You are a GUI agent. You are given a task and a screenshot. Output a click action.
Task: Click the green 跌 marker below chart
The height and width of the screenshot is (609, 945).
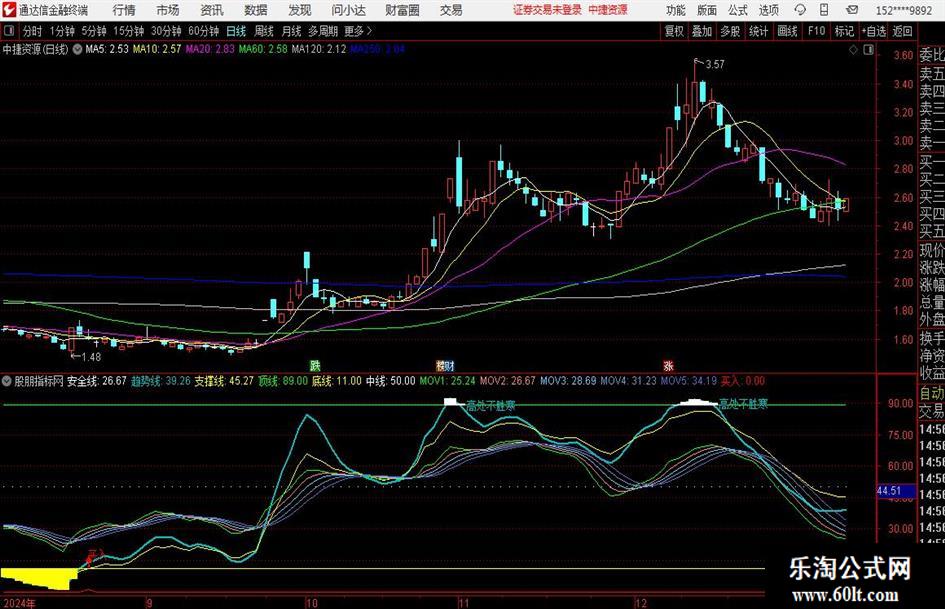(x=315, y=365)
